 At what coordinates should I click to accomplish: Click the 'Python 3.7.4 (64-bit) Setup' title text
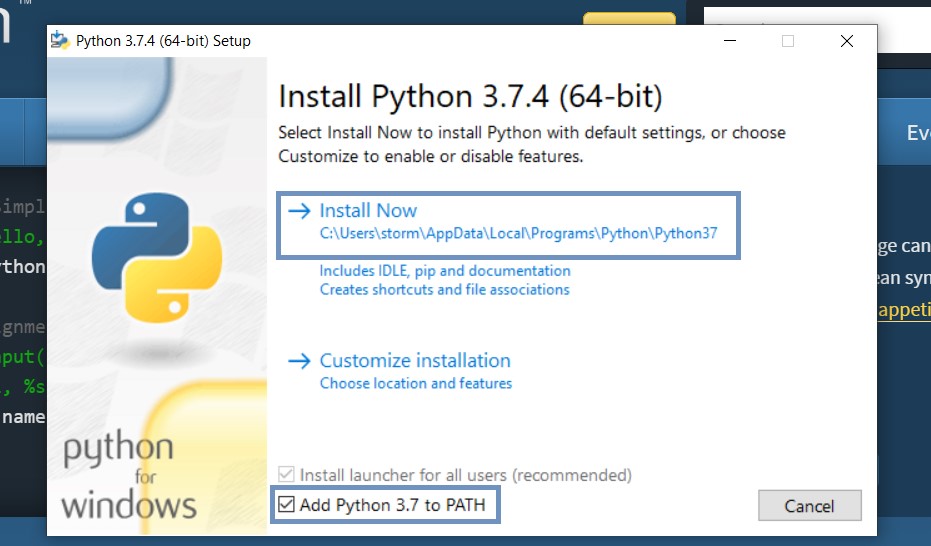tap(163, 41)
